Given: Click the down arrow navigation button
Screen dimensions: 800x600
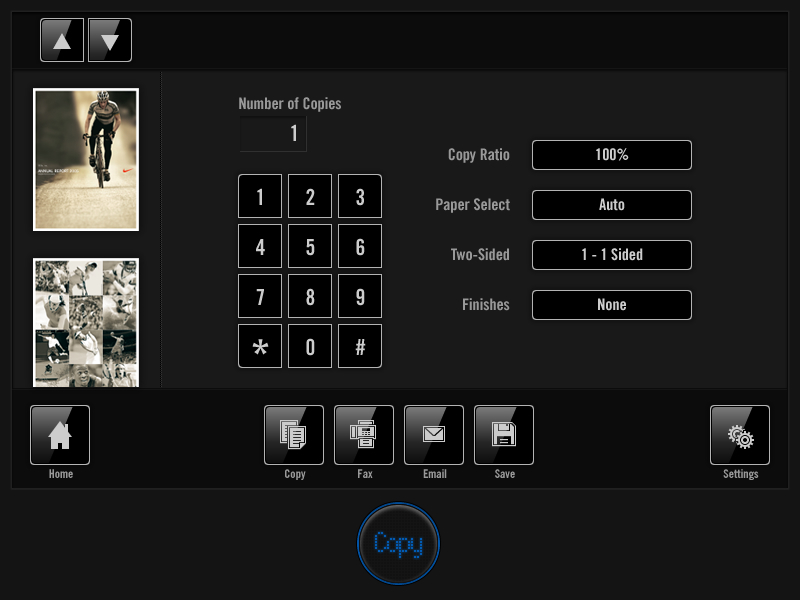Looking at the screenshot, I should coord(110,40).
